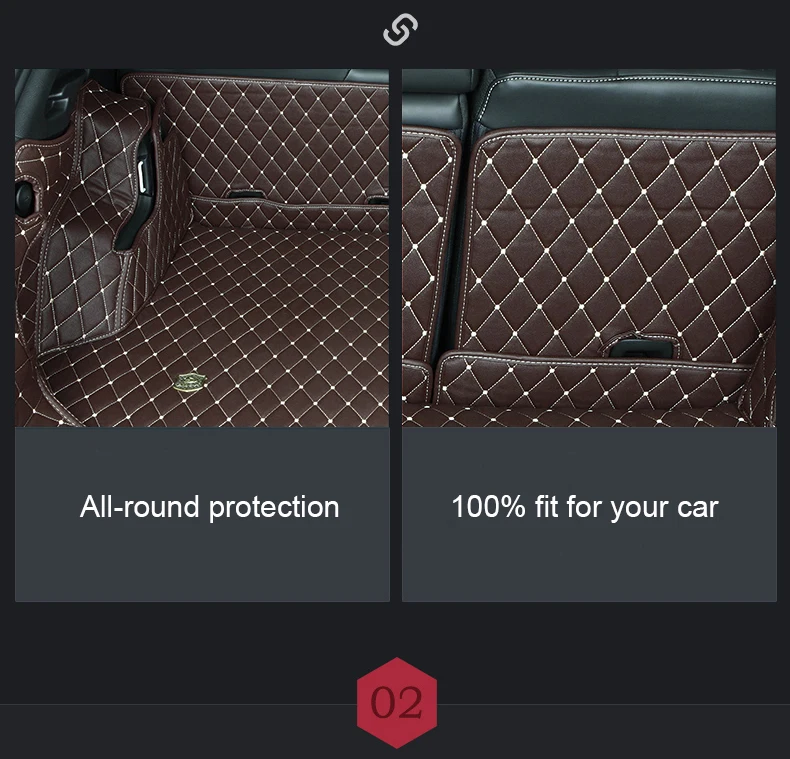Image resolution: width=790 pixels, height=759 pixels.
Task: Click the "All-round protection" caption text
Action: pos(209,507)
